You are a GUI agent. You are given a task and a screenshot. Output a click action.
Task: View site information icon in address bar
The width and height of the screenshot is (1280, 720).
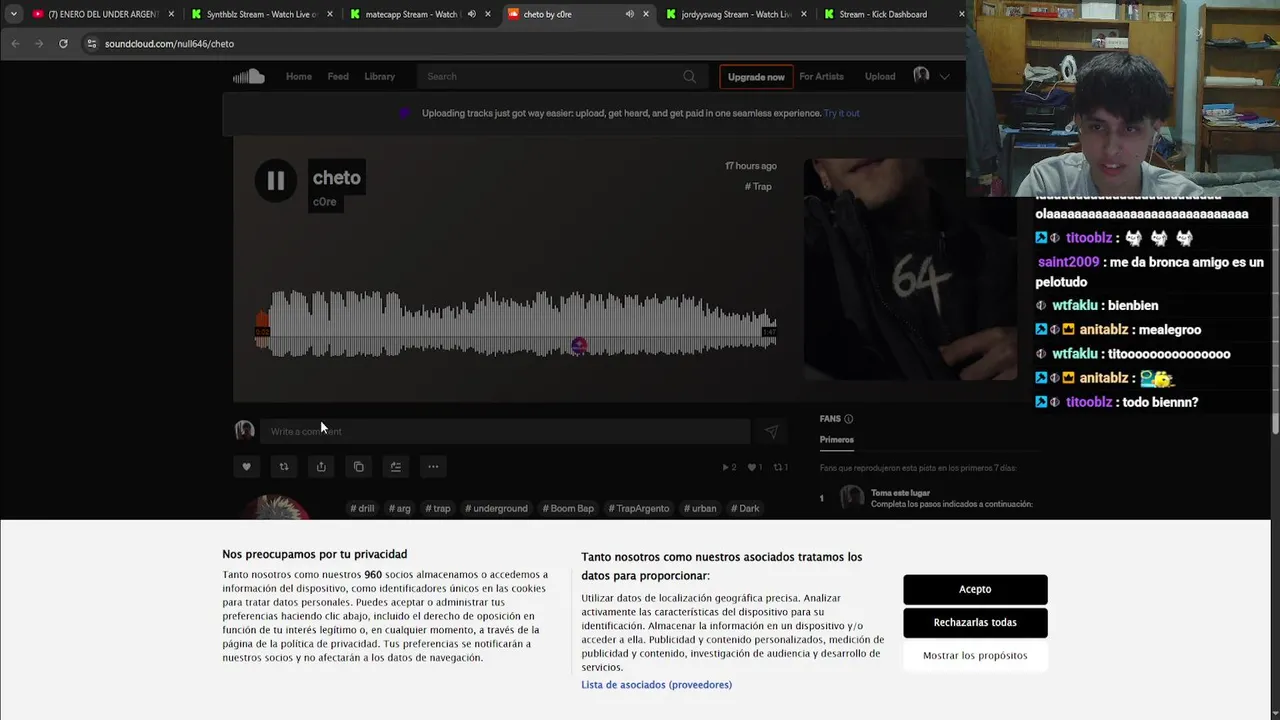[x=91, y=44]
